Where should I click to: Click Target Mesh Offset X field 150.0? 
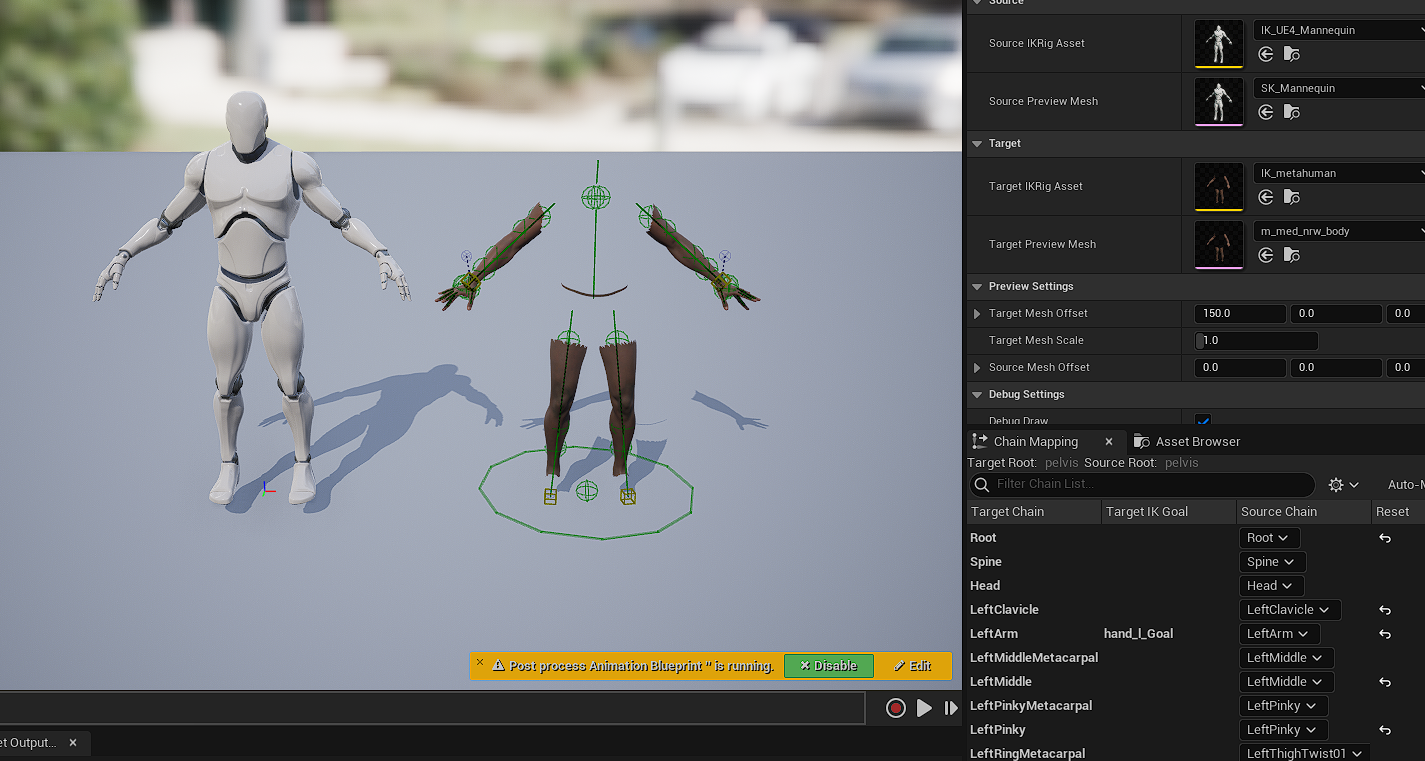coord(1240,313)
